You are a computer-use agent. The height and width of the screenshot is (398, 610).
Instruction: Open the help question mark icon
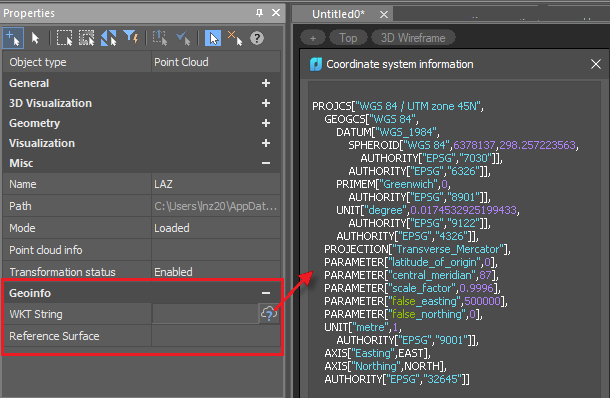257,38
